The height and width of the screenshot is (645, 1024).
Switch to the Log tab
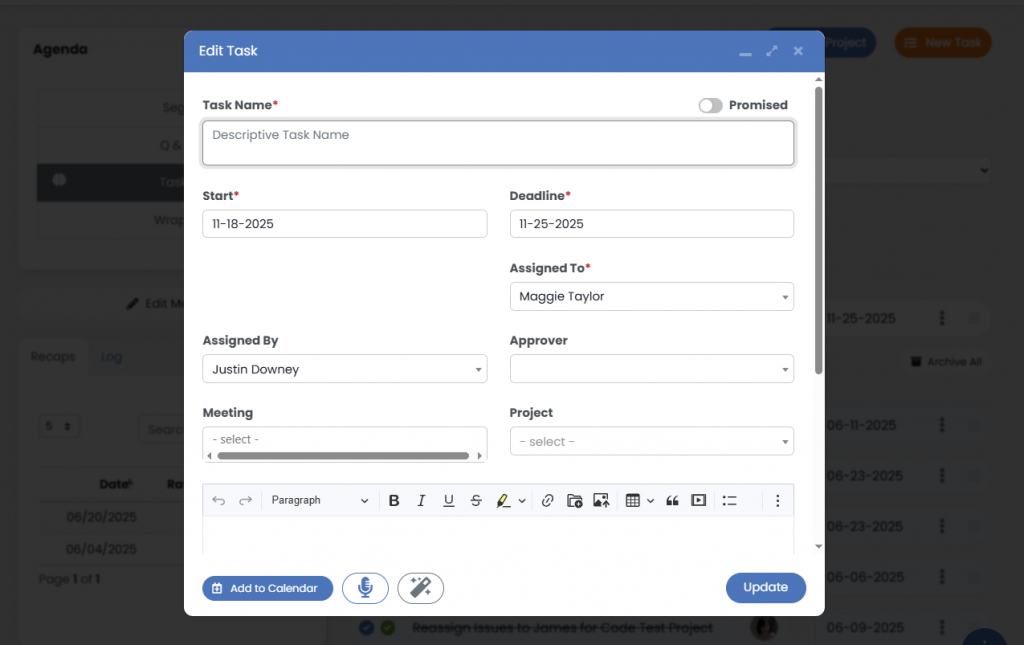pos(110,357)
